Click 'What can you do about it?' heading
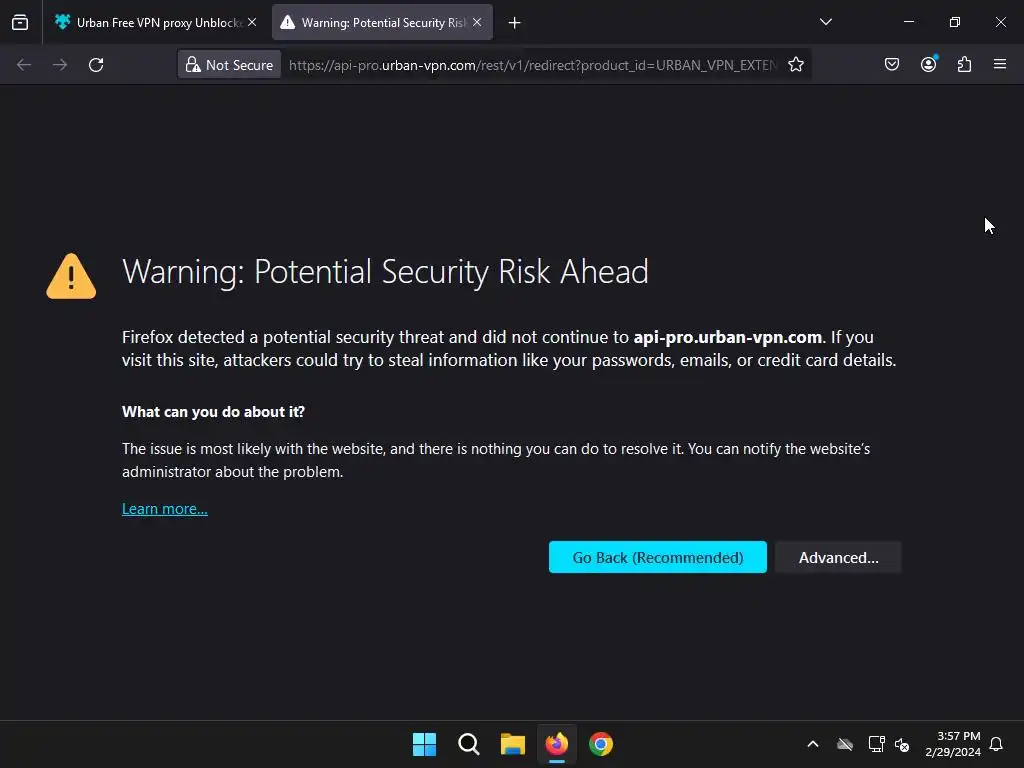Screen dimensions: 1024x768 click(x=213, y=412)
